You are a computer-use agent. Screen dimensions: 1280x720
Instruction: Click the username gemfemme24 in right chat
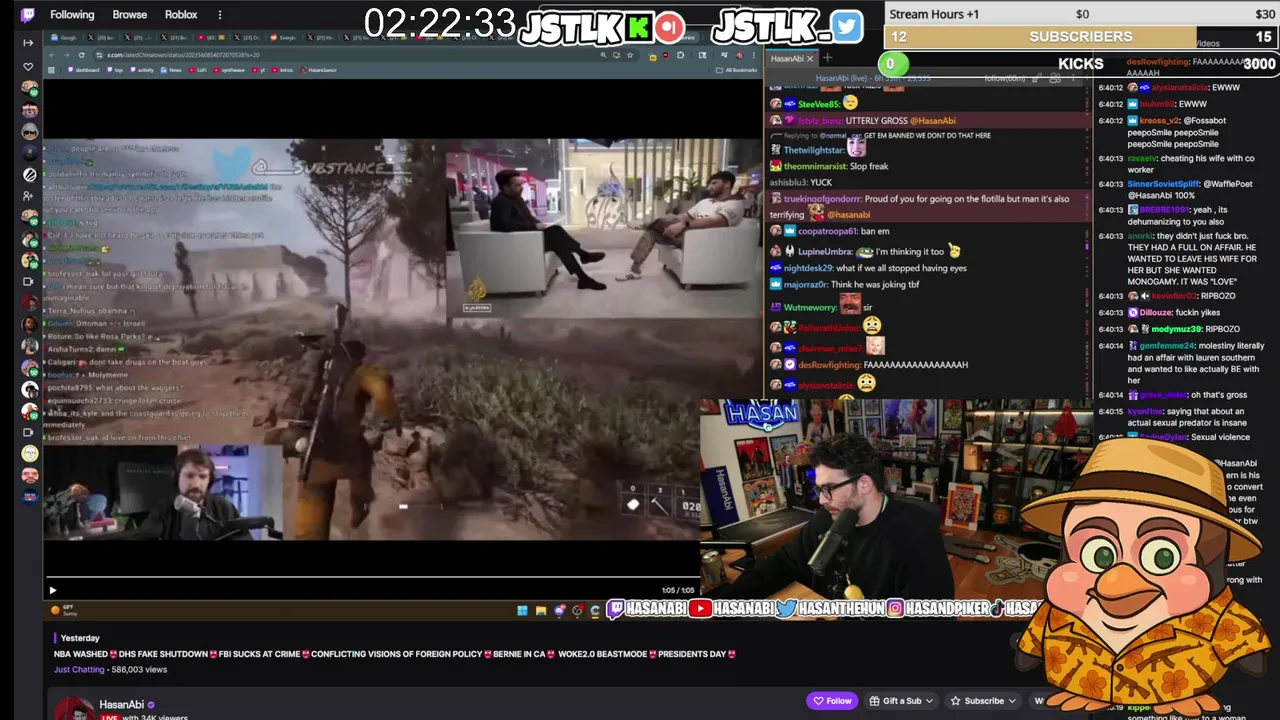pyautogui.click(x=1167, y=346)
